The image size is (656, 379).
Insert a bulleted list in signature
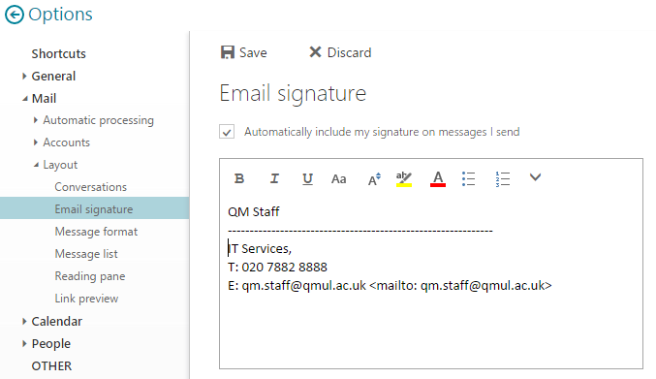(x=469, y=179)
